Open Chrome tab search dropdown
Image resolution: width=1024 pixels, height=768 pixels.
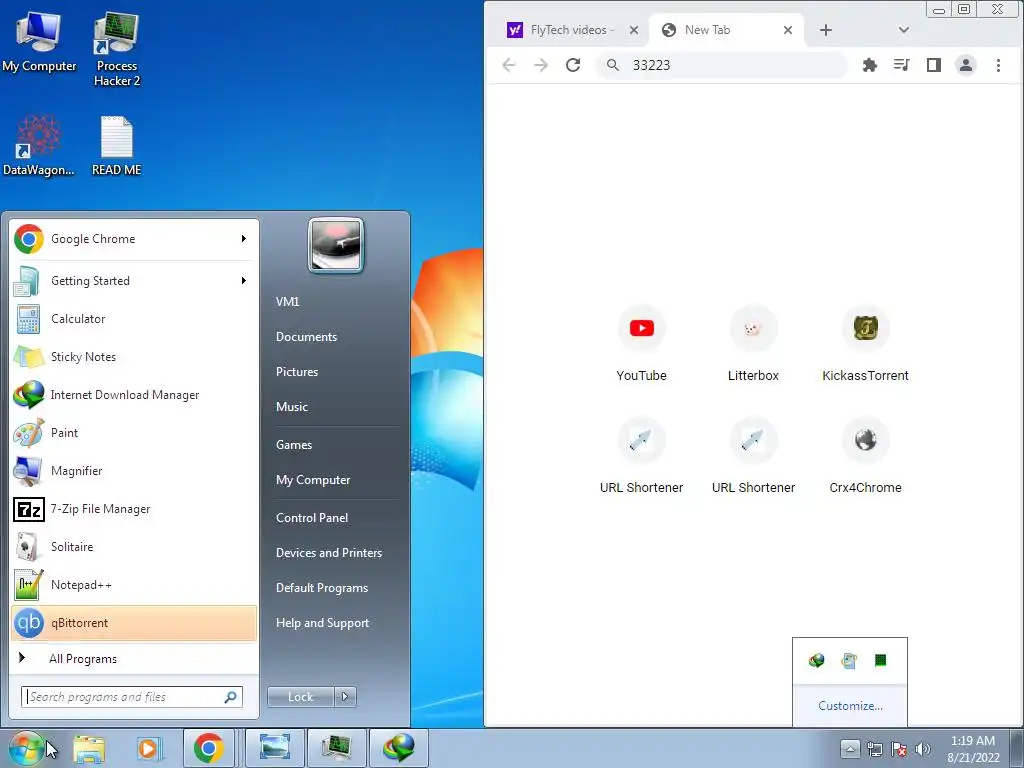[x=904, y=30]
